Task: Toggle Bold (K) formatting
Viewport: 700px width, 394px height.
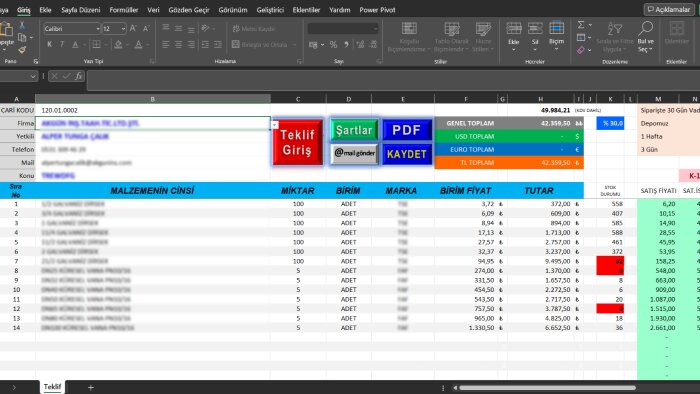Action: [x=50, y=44]
